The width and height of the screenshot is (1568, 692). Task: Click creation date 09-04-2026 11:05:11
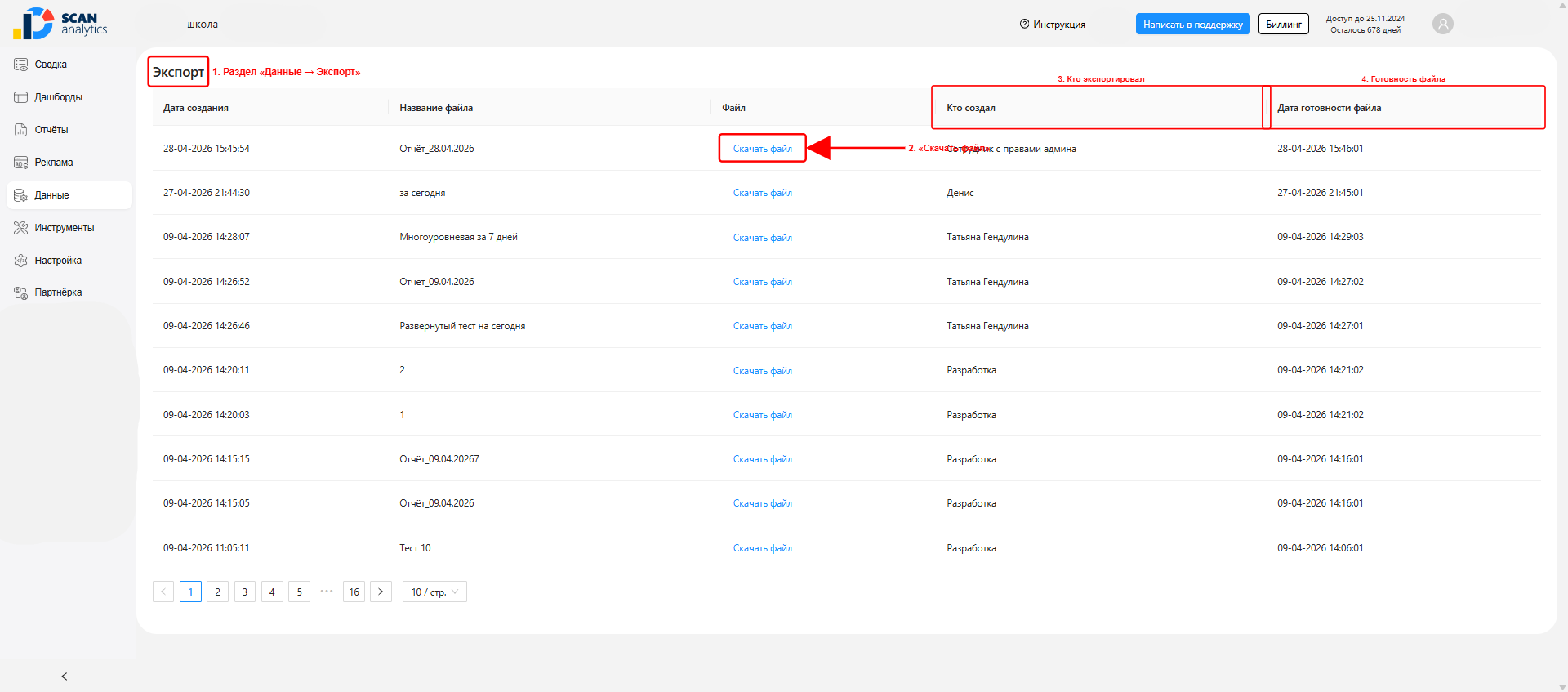click(x=207, y=548)
